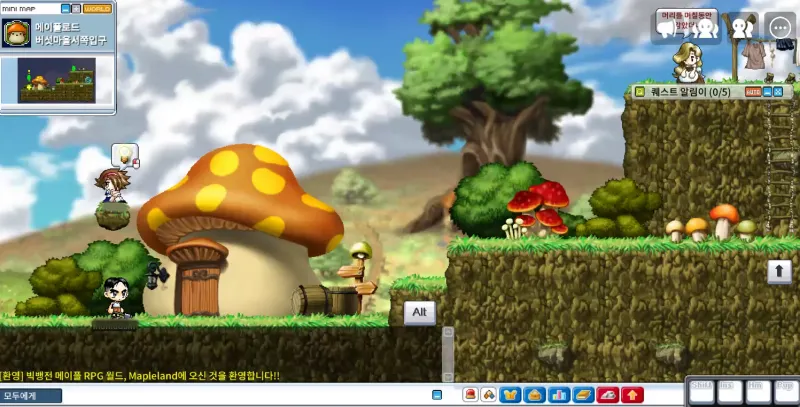
Task: Open the three-dots more menu
Action: (780, 28)
